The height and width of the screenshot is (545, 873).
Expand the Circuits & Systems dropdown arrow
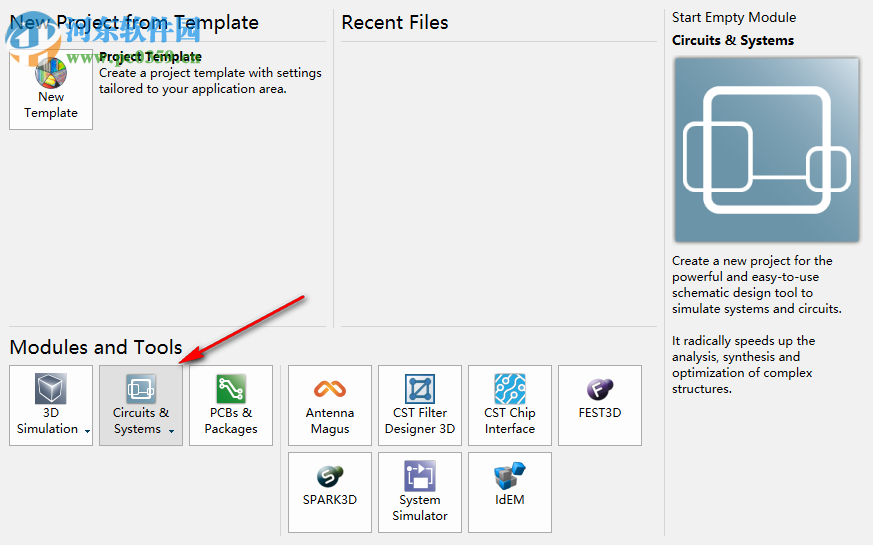tap(171, 431)
